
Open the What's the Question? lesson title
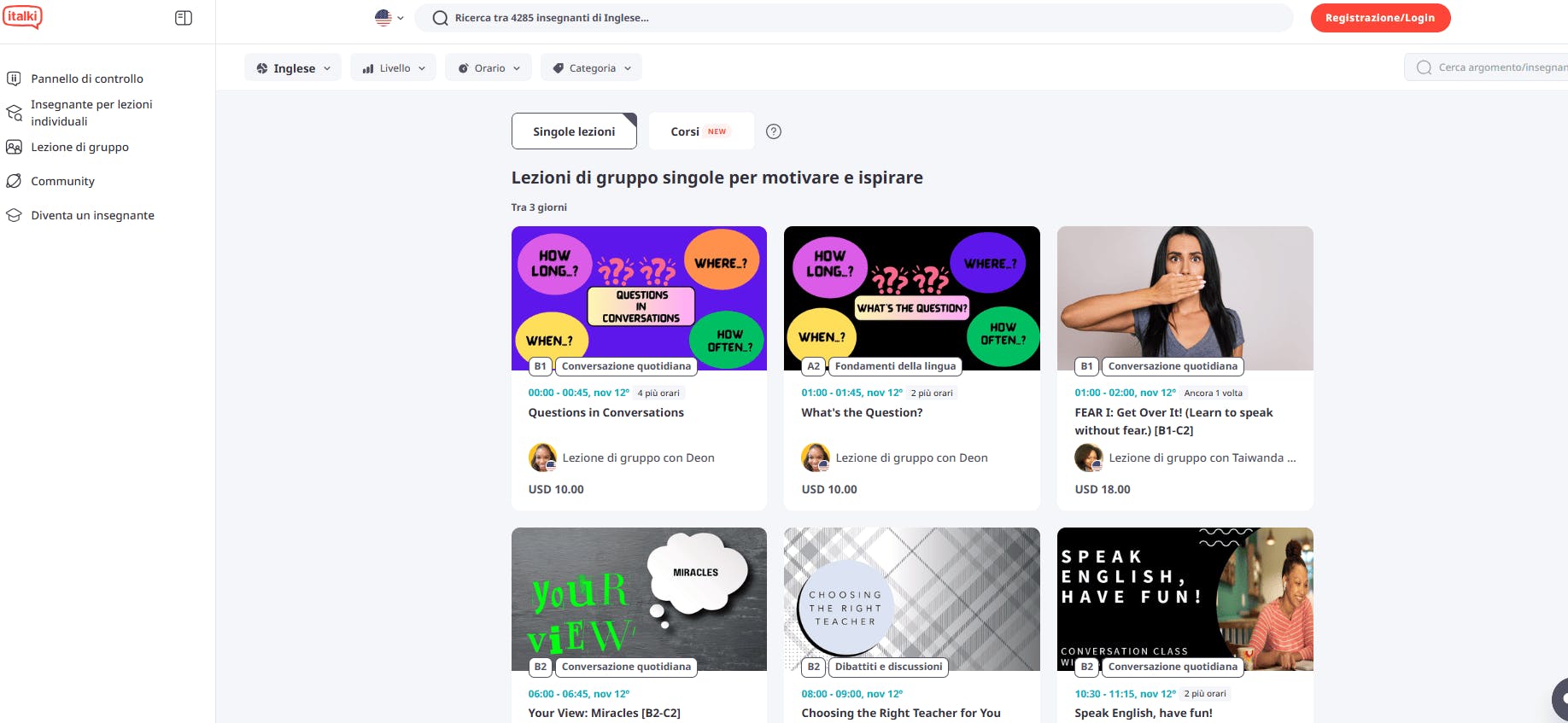click(x=862, y=412)
